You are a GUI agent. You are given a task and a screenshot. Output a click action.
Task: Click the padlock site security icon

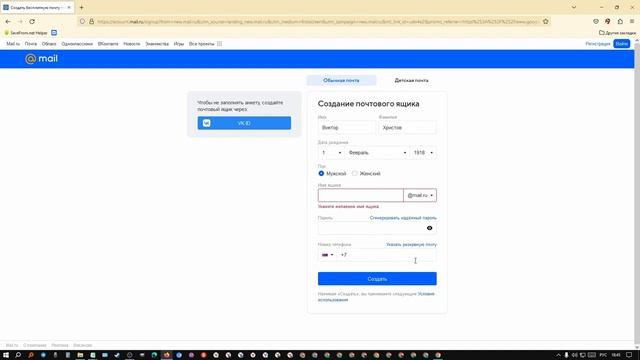(x=91, y=21)
